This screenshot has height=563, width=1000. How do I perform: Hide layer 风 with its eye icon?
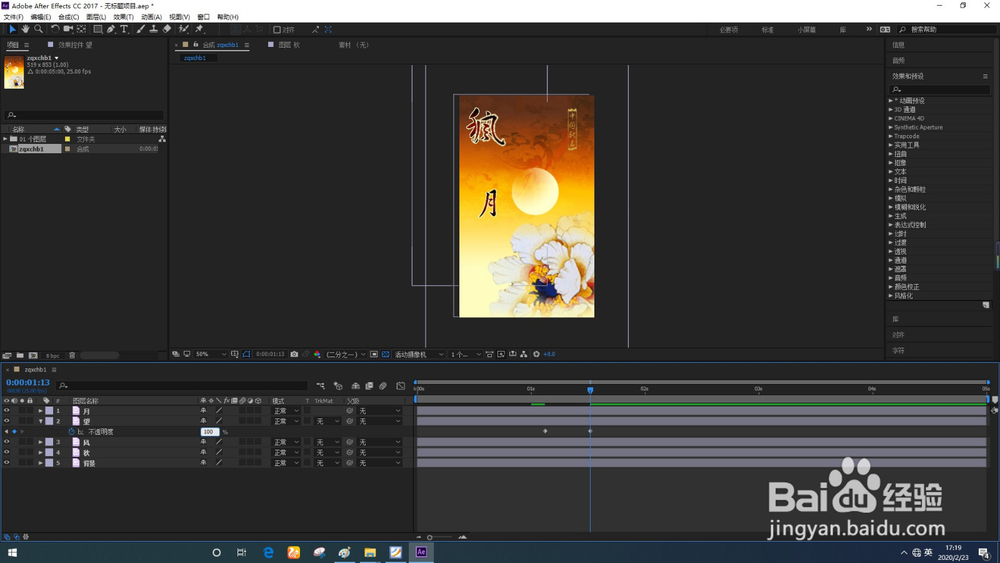6,442
